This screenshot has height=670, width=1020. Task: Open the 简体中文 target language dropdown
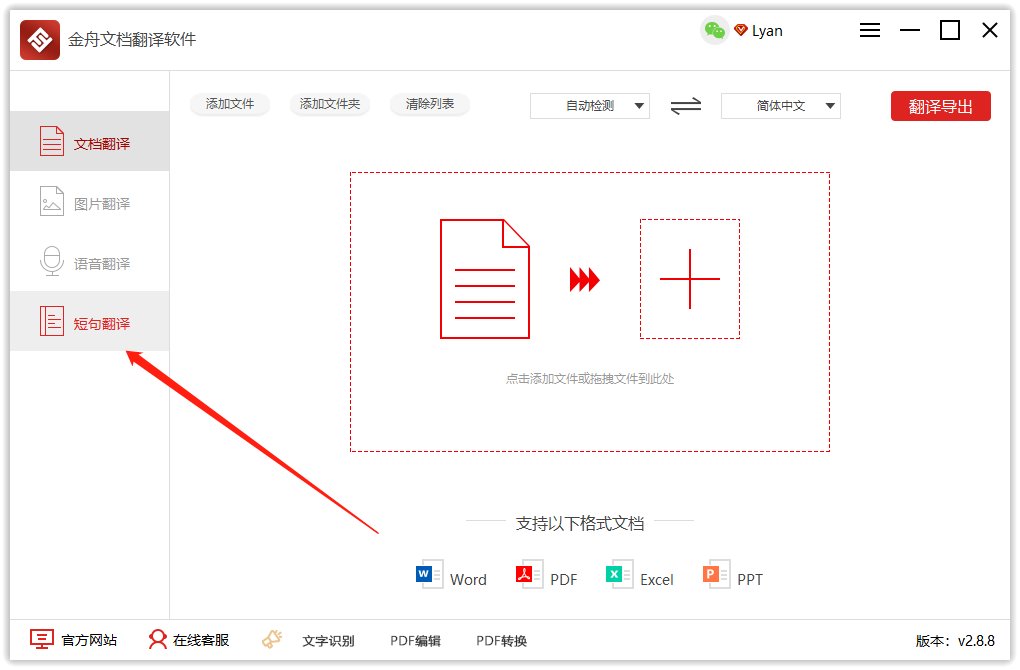point(780,105)
